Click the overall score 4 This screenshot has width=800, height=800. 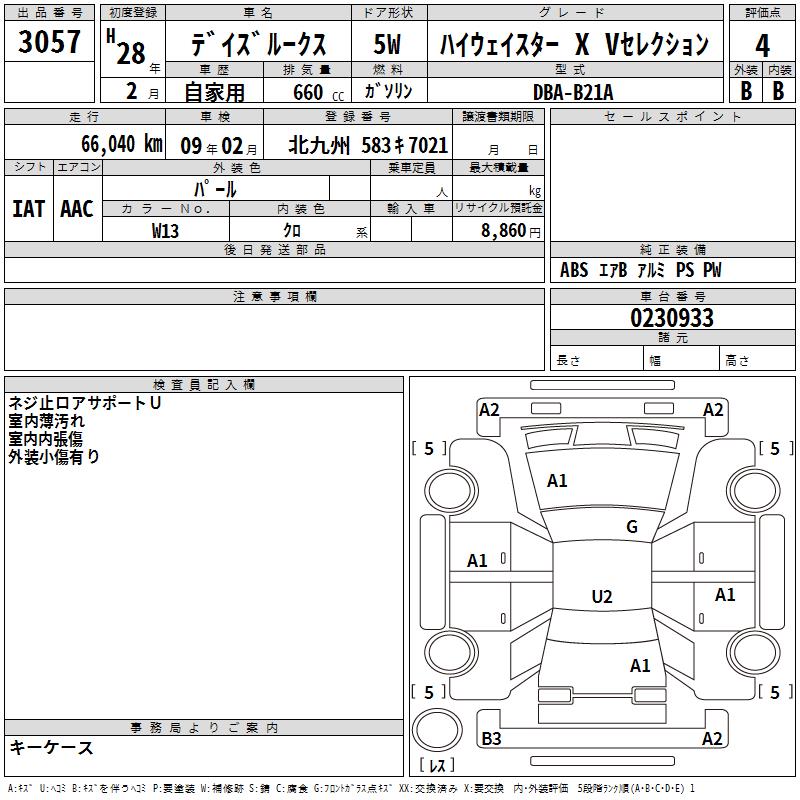pos(762,46)
